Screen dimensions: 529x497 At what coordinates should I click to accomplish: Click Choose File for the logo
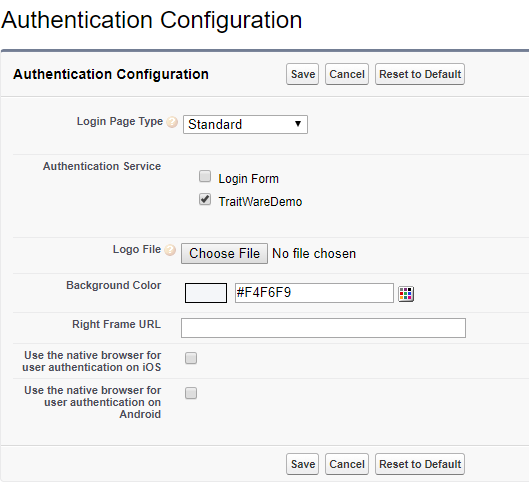(x=224, y=253)
